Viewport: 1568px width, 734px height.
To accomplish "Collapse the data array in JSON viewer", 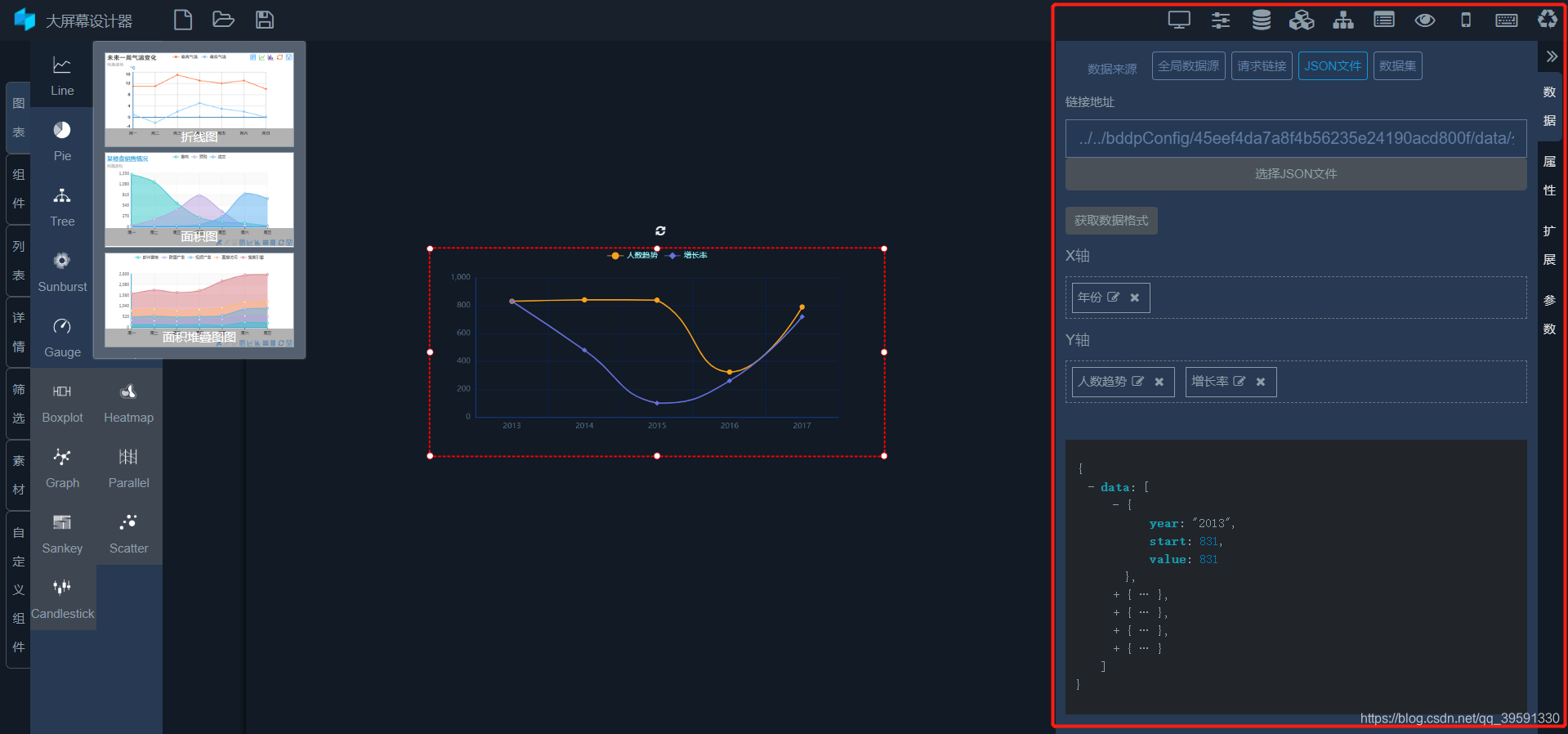I will [x=1091, y=487].
